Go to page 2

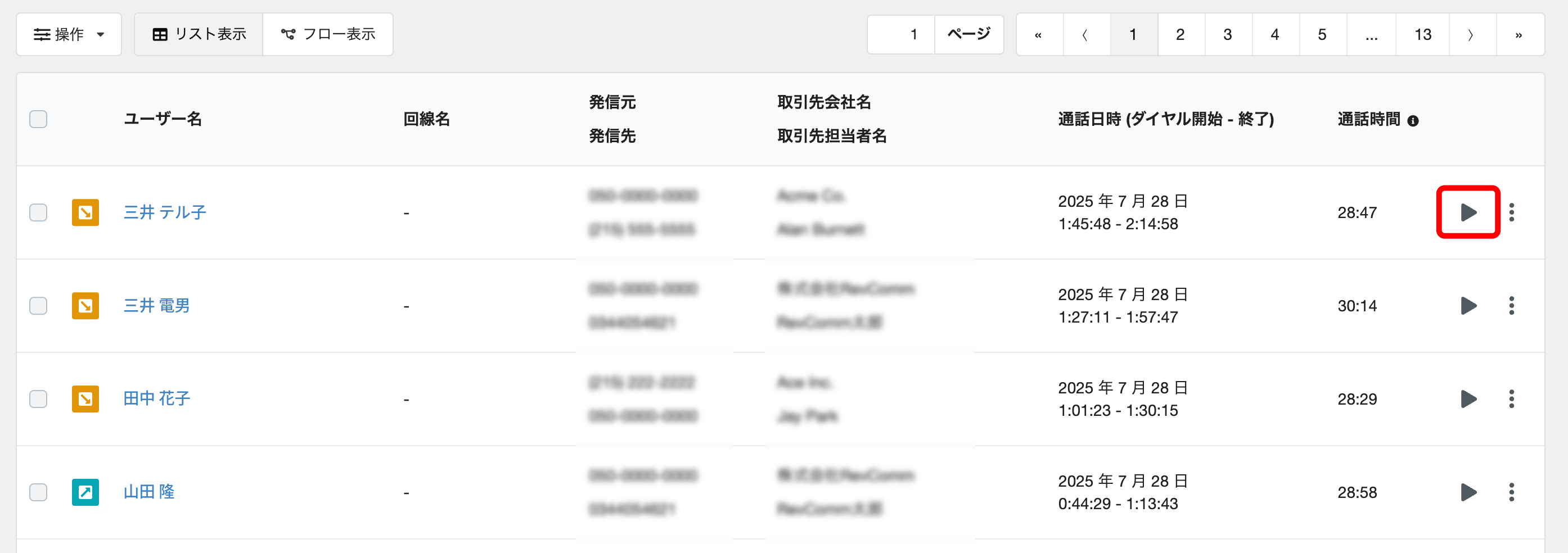tap(1181, 35)
